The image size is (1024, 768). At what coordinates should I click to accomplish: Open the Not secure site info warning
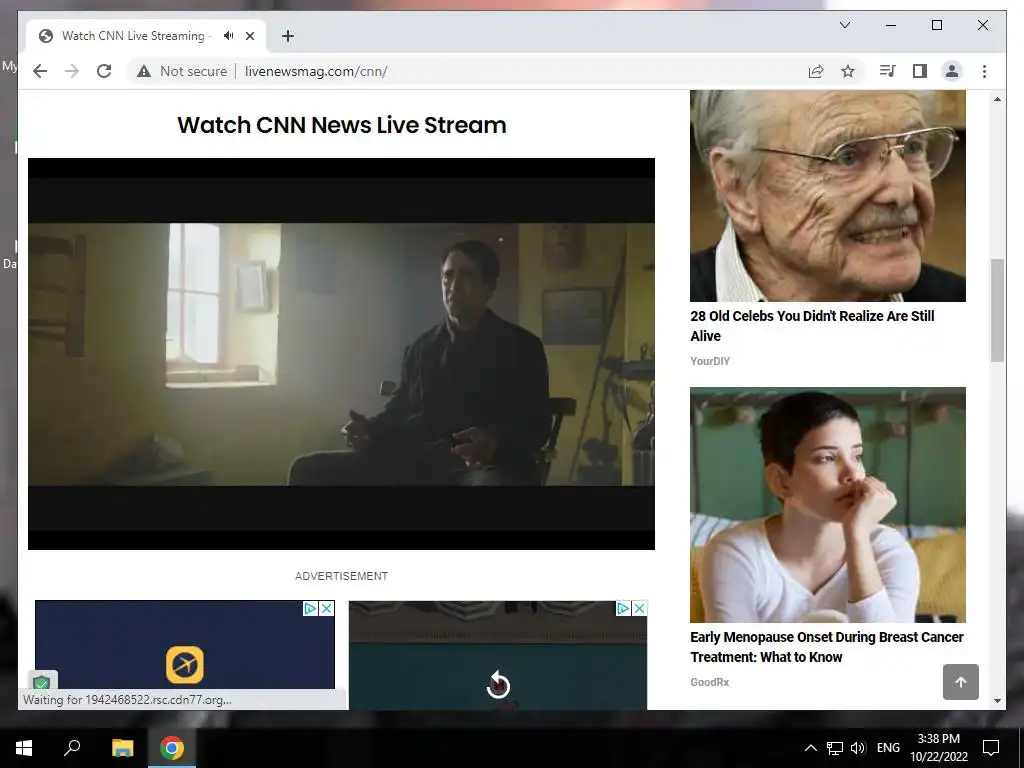(x=182, y=71)
